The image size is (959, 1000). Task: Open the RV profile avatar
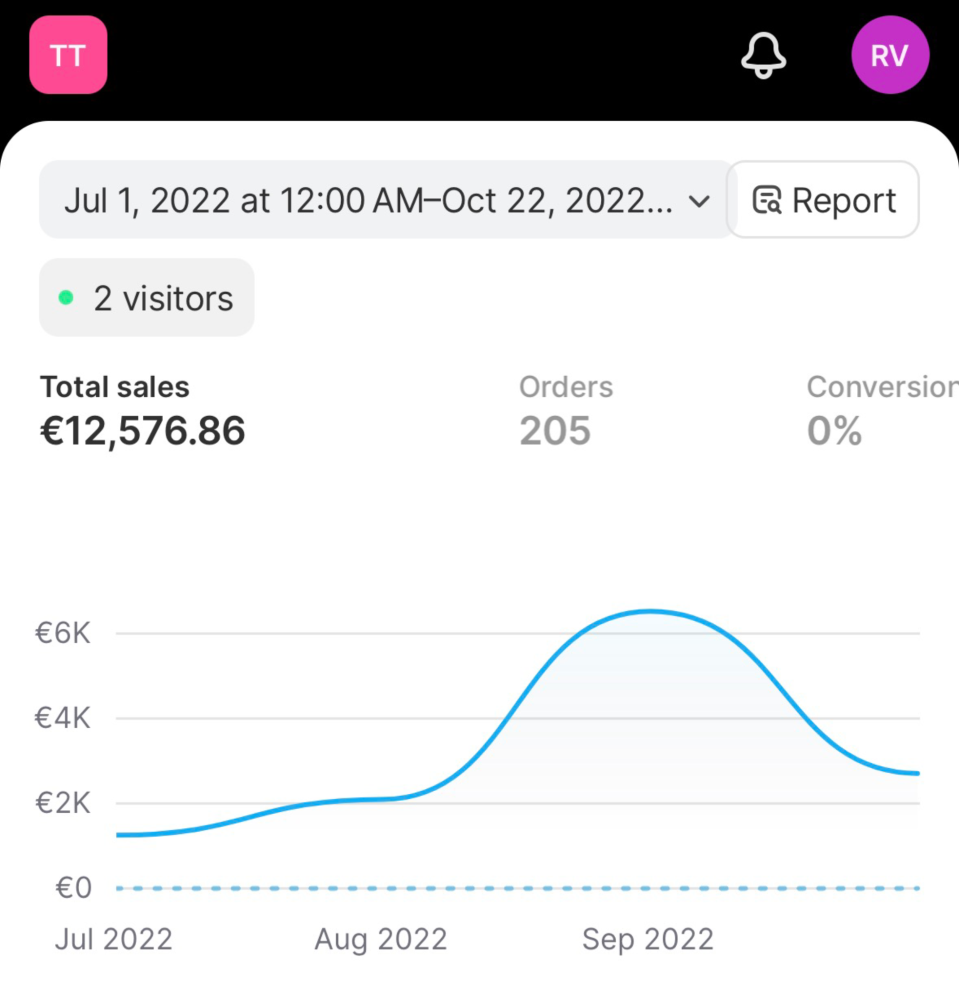pos(890,55)
